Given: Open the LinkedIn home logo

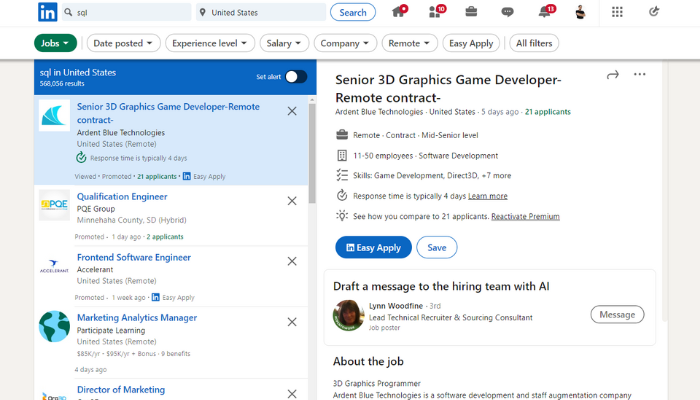Looking at the screenshot, I should point(48,12).
